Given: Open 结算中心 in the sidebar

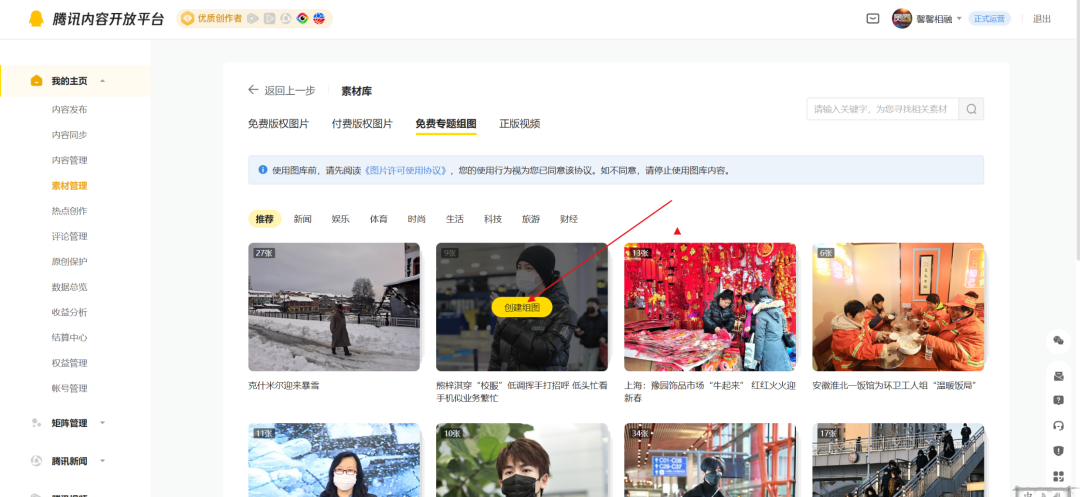Looking at the screenshot, I should 70,337.
